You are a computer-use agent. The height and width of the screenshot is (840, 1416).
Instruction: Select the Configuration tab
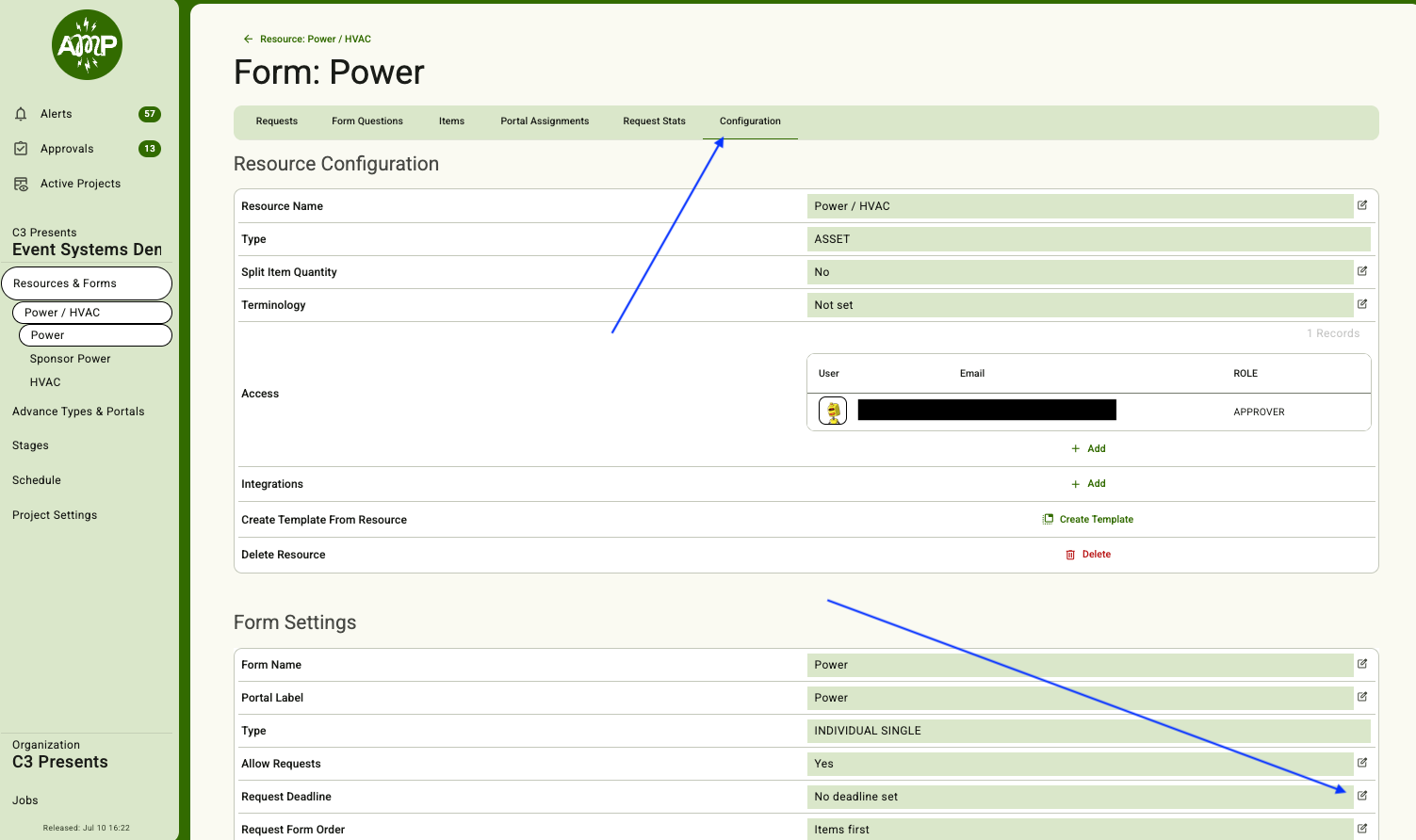tap(750, 121)
